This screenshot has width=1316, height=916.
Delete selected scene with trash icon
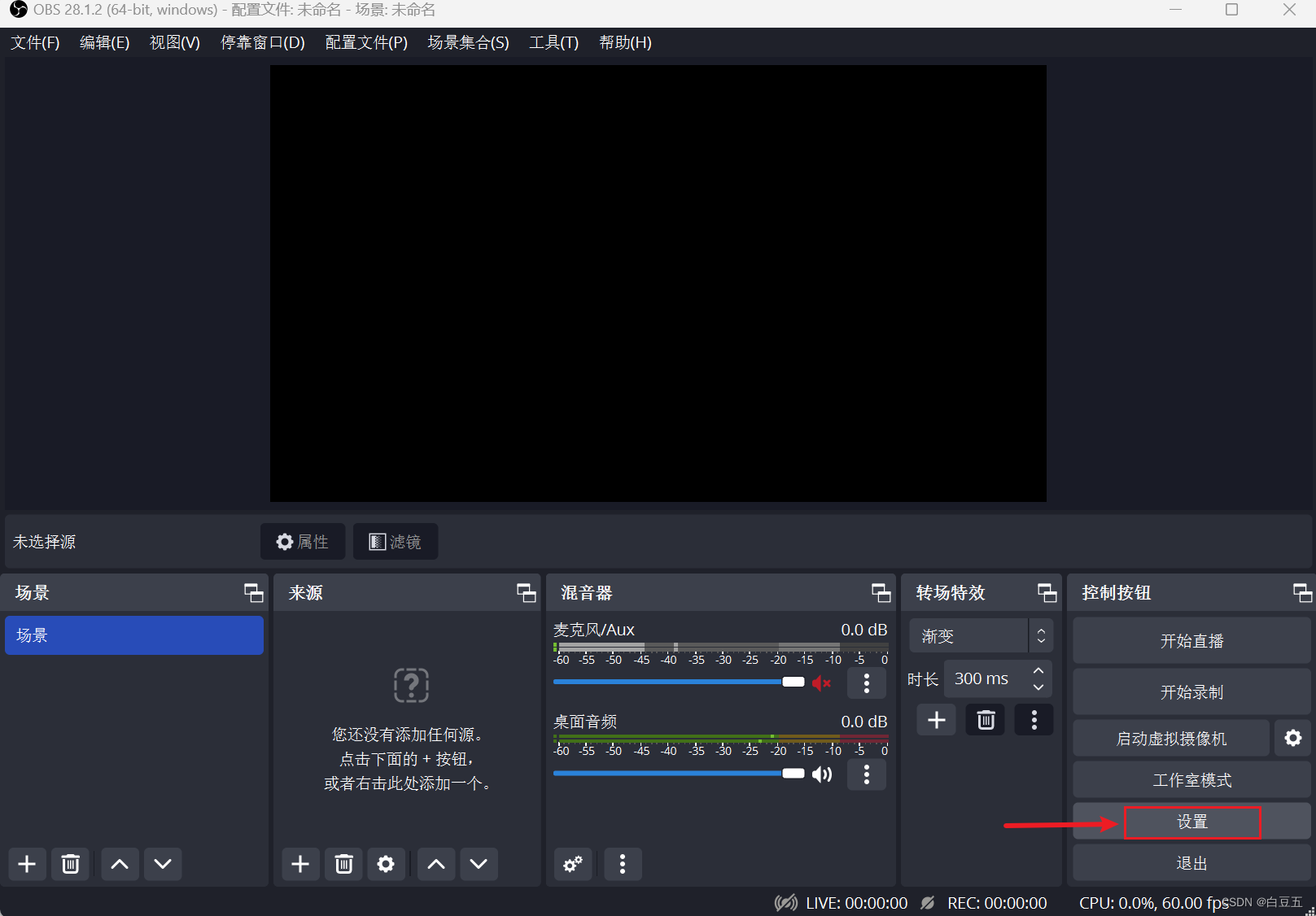point(71,864)
